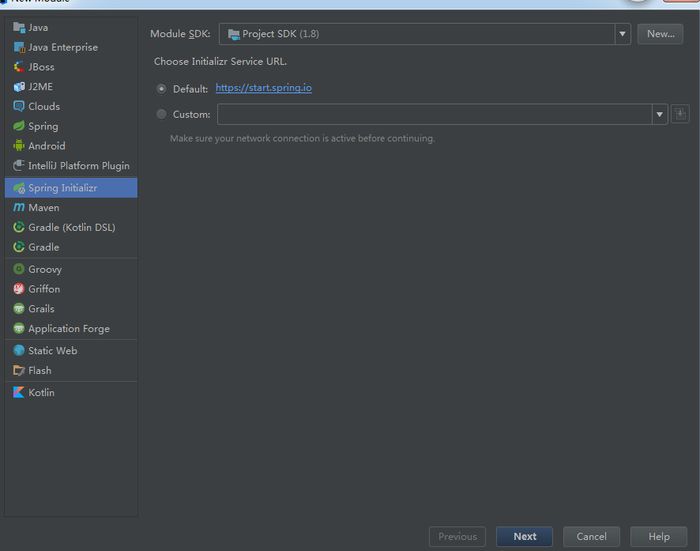Image resolution: width=700 pixels, height=551 pixels.
Task: Select the JBoss icon in sidebar
Action: pyautogui.click(x=19, y=67)
